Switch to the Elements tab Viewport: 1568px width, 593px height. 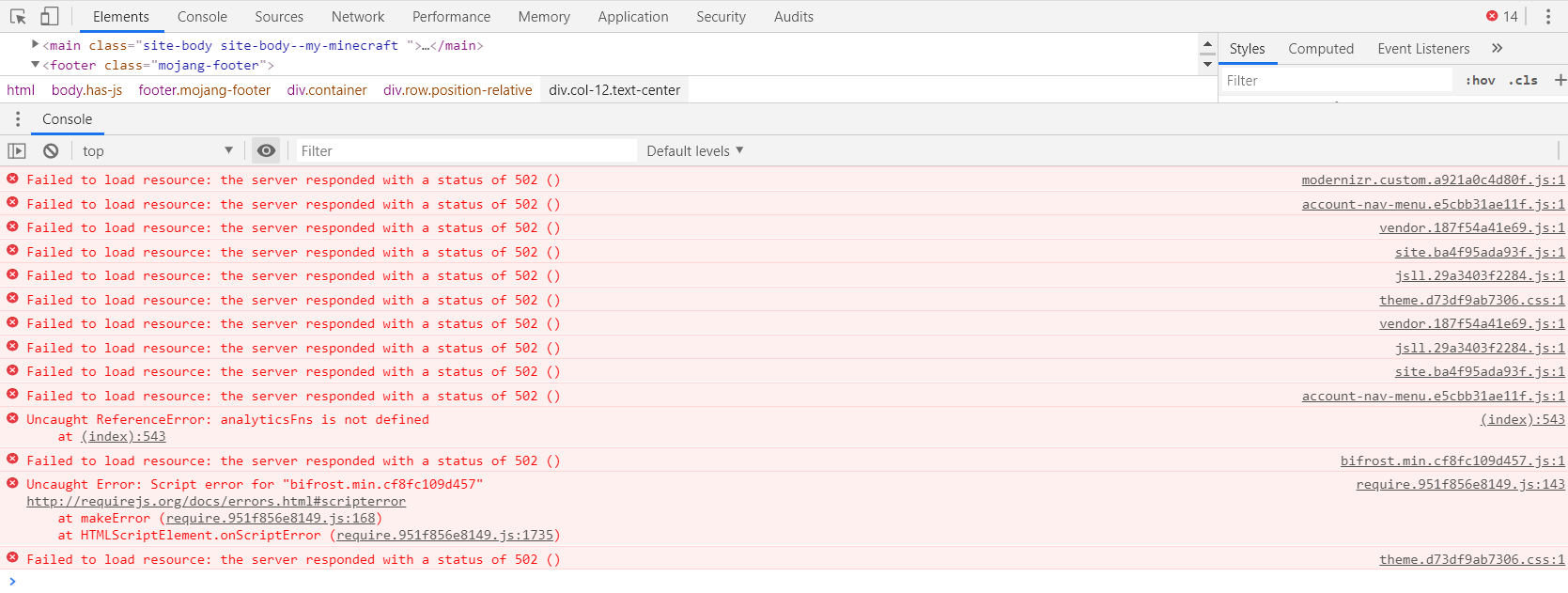pos(121,17)
